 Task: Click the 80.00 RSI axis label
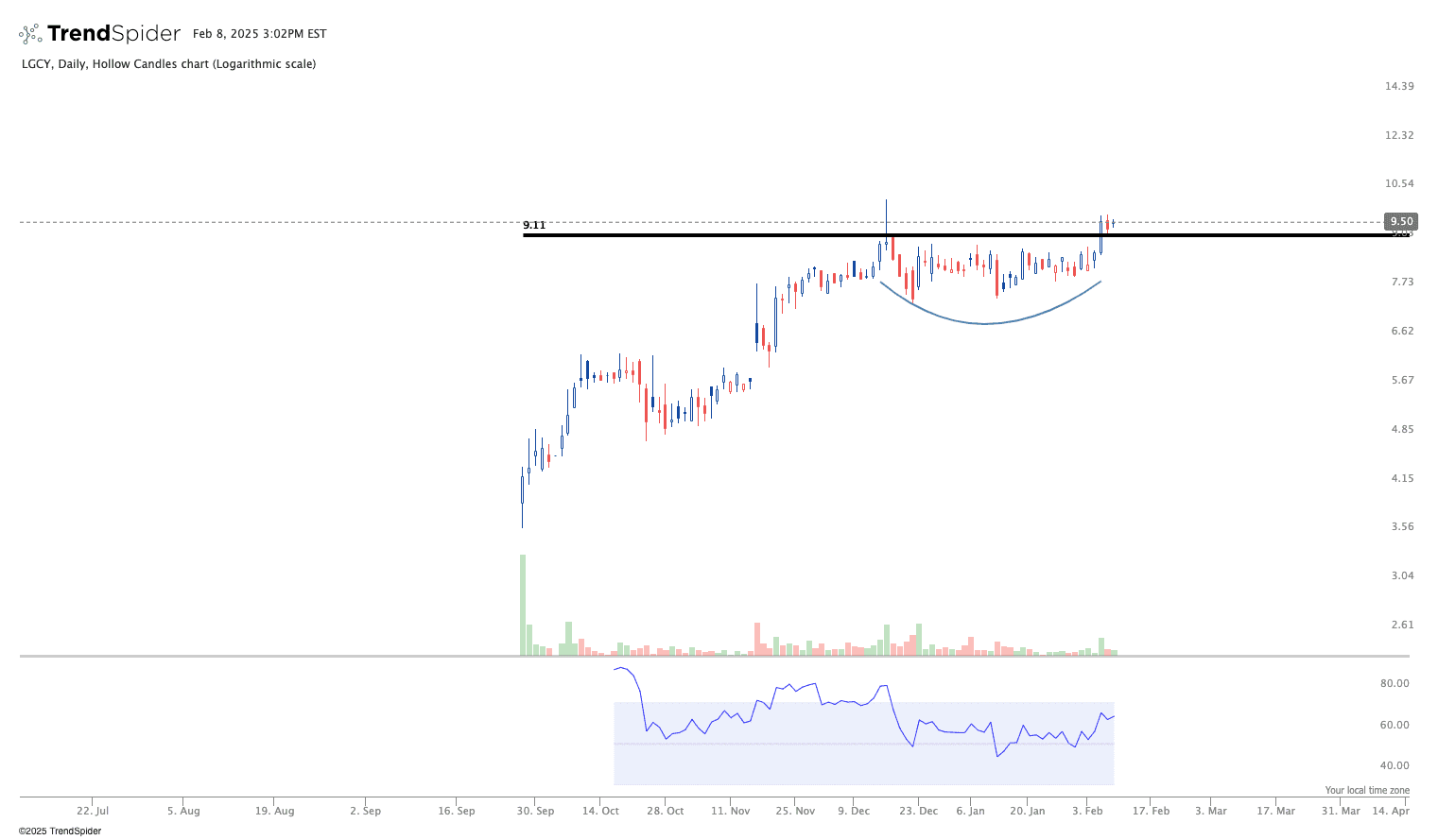pyautogui.click(x=1395, y=683)
